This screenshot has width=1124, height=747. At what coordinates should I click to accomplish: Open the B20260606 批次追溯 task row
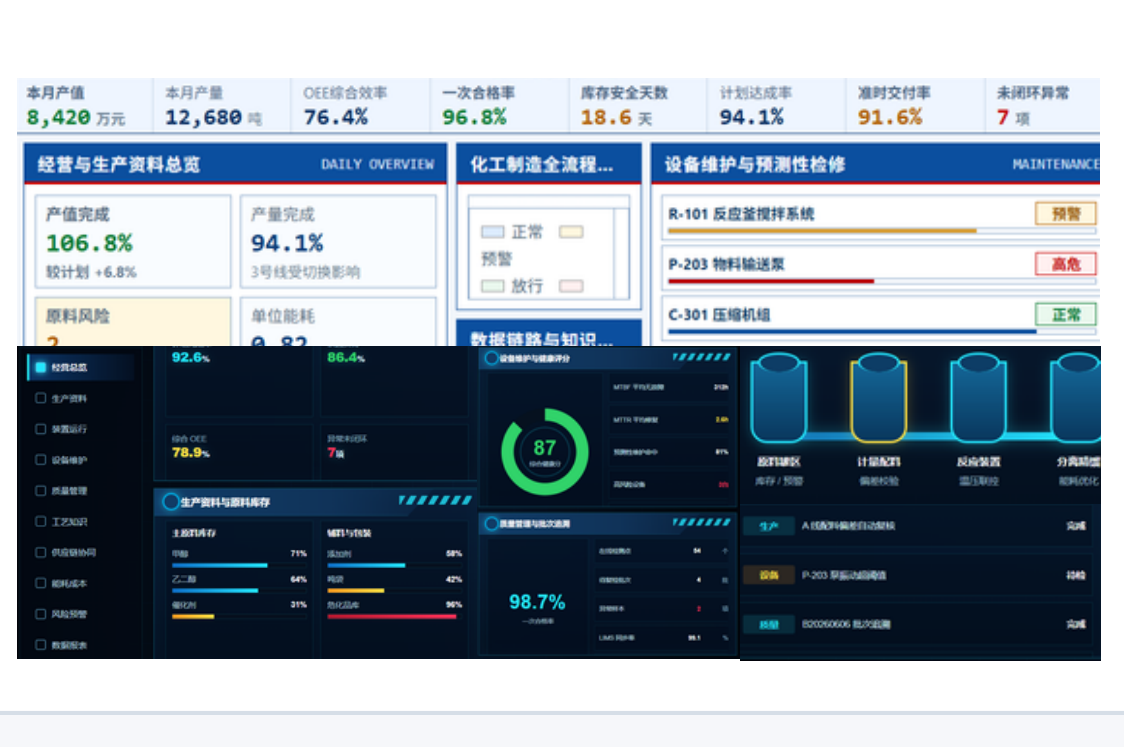pyautogui.click(x=919, y=624)
